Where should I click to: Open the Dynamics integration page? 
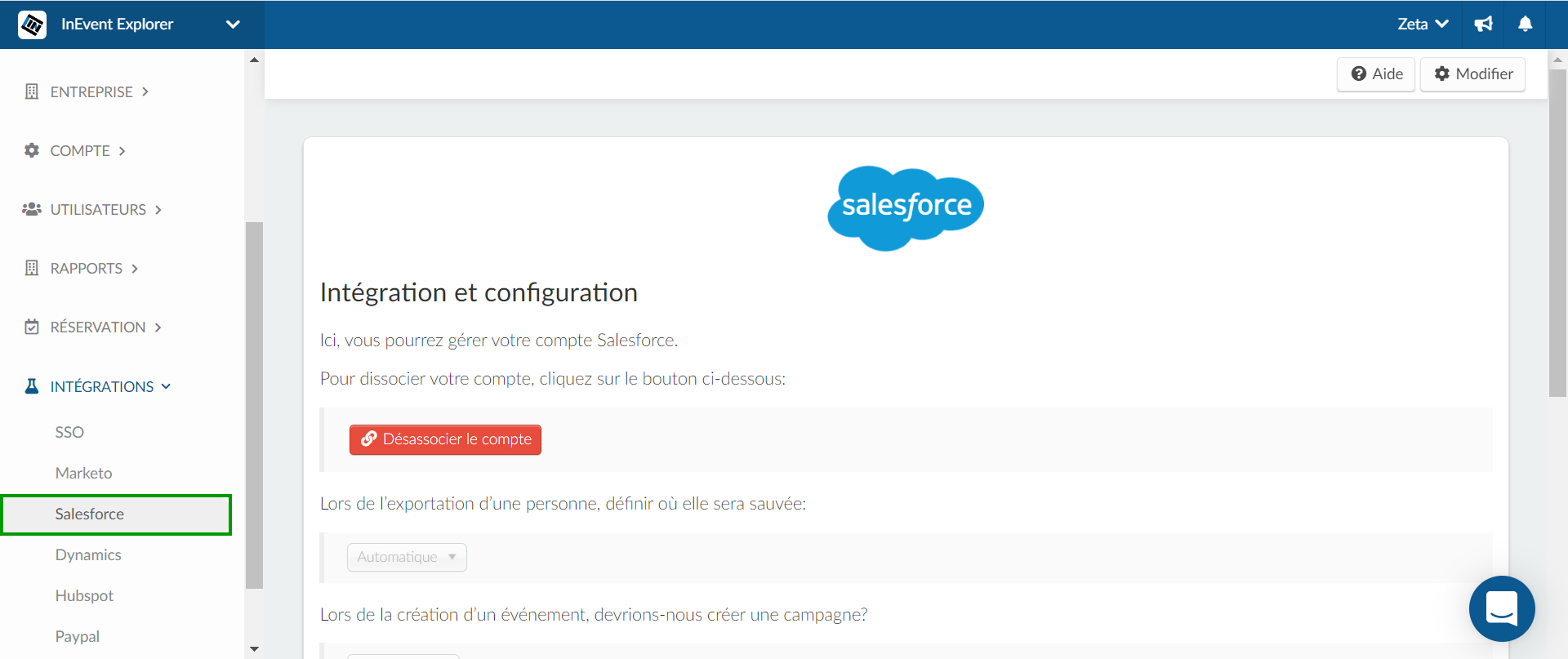click(x=88, y=554)
